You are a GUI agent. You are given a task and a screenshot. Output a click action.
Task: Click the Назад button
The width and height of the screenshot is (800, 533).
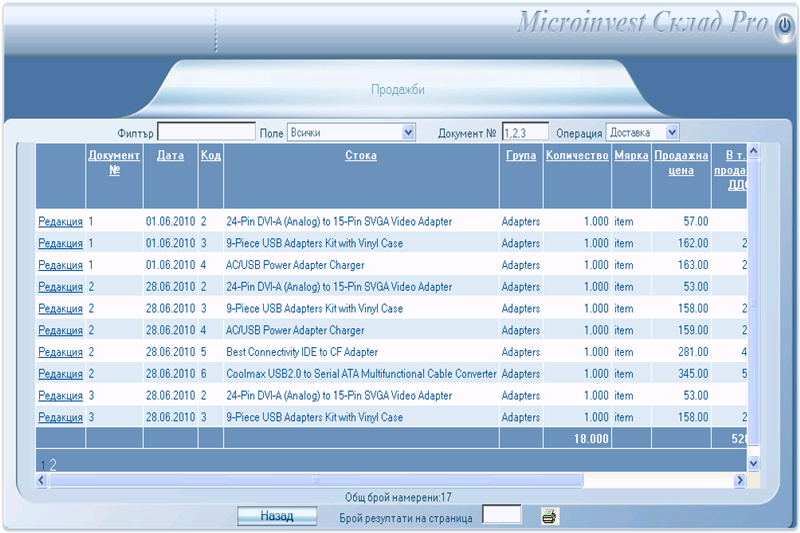click(277, 516)
